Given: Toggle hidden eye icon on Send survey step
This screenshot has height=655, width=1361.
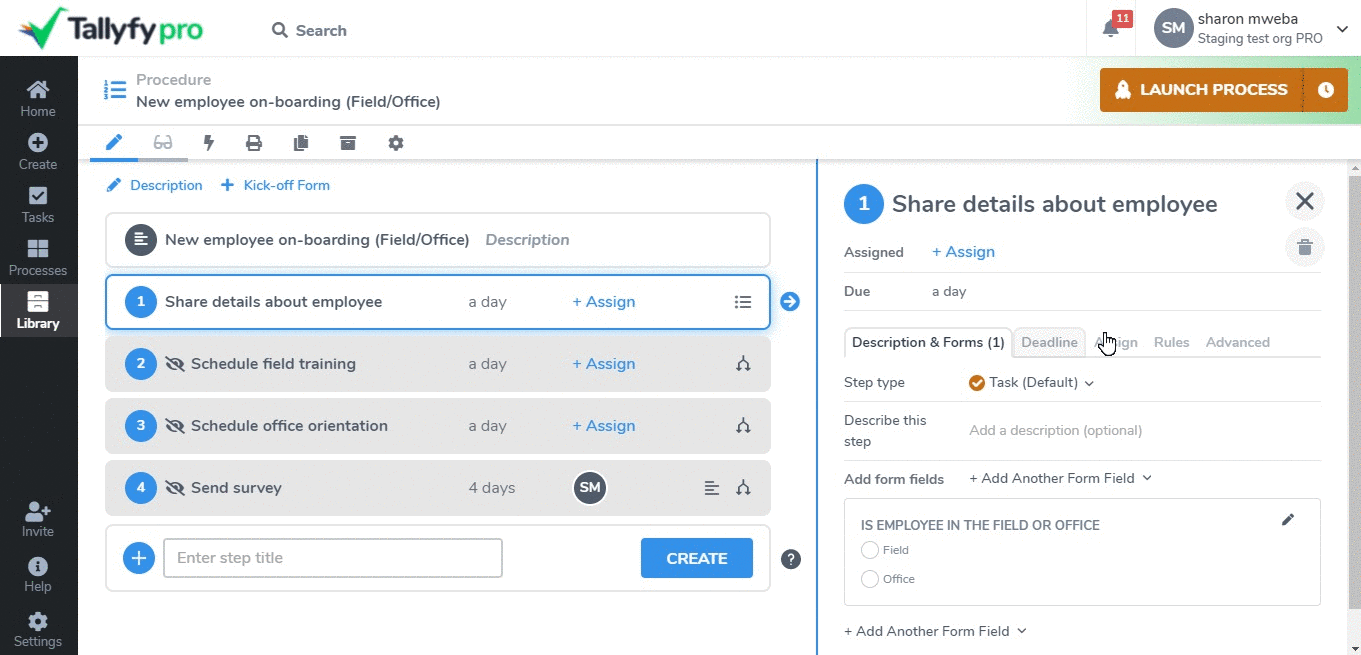Looking at the screenshot, I should click(176, 488).
